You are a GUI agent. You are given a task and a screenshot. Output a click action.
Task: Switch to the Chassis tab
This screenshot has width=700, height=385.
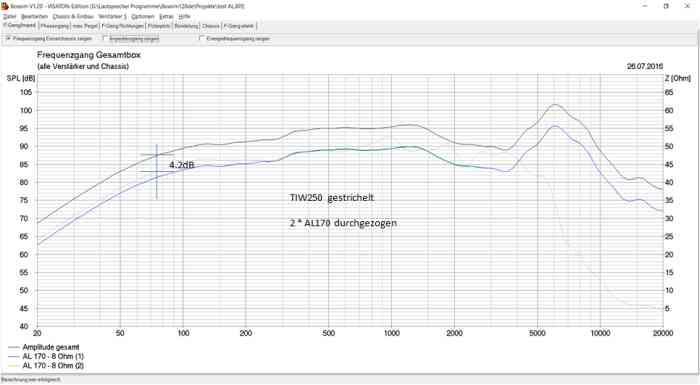pos(211,26)
